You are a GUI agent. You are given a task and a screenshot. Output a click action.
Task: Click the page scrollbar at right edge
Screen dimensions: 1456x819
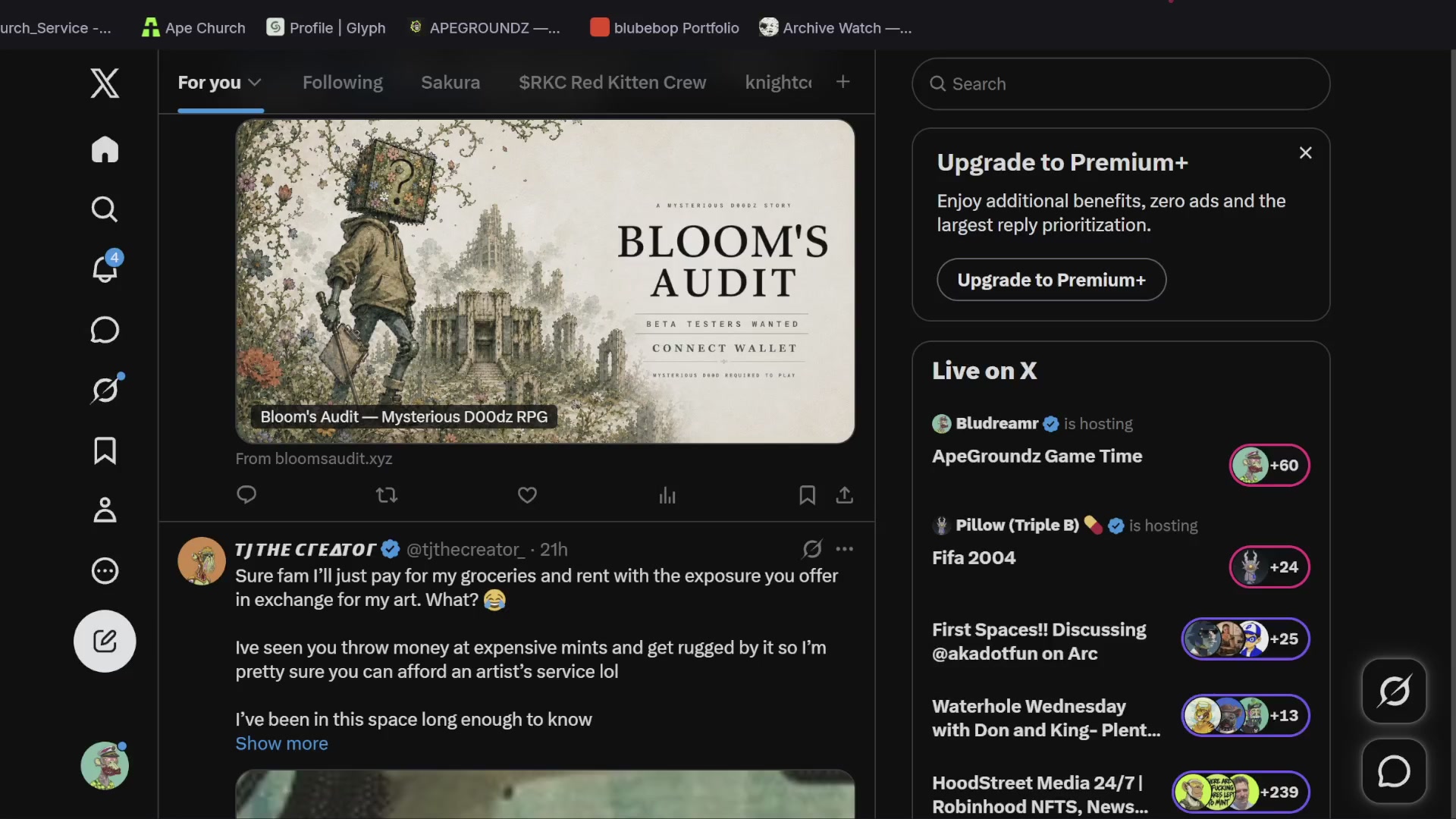tap(1451, 435)
